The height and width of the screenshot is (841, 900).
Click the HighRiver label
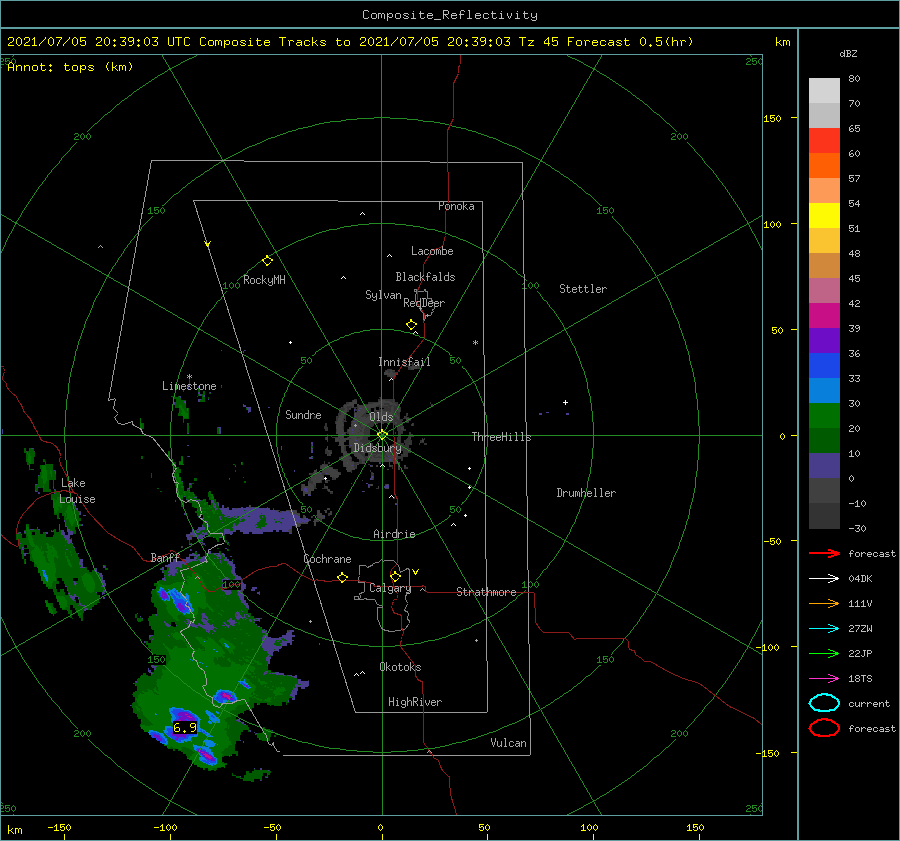click(415, 702)
